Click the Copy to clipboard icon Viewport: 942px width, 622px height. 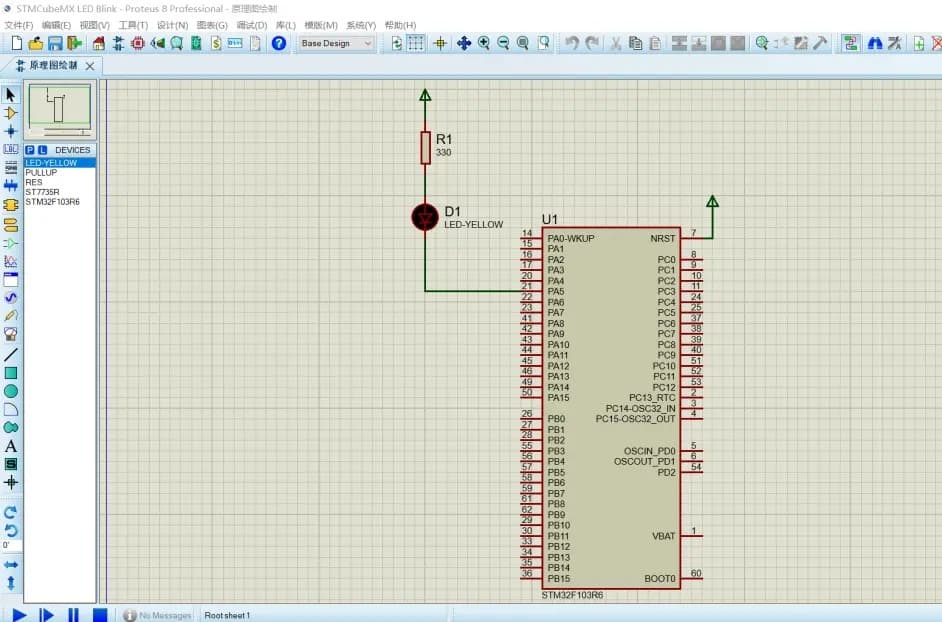(635, 43)
